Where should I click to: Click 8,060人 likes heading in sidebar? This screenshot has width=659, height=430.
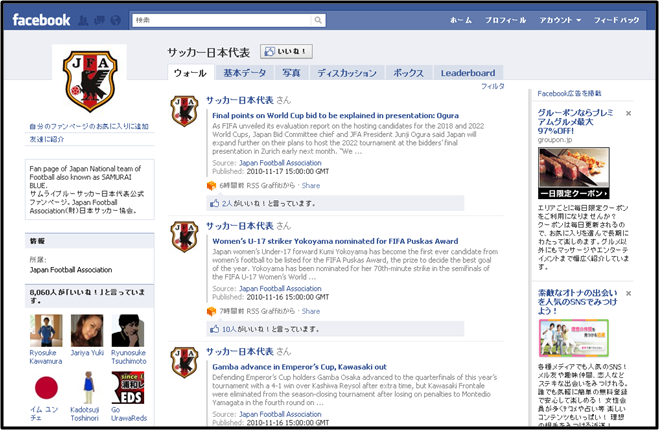87,296
